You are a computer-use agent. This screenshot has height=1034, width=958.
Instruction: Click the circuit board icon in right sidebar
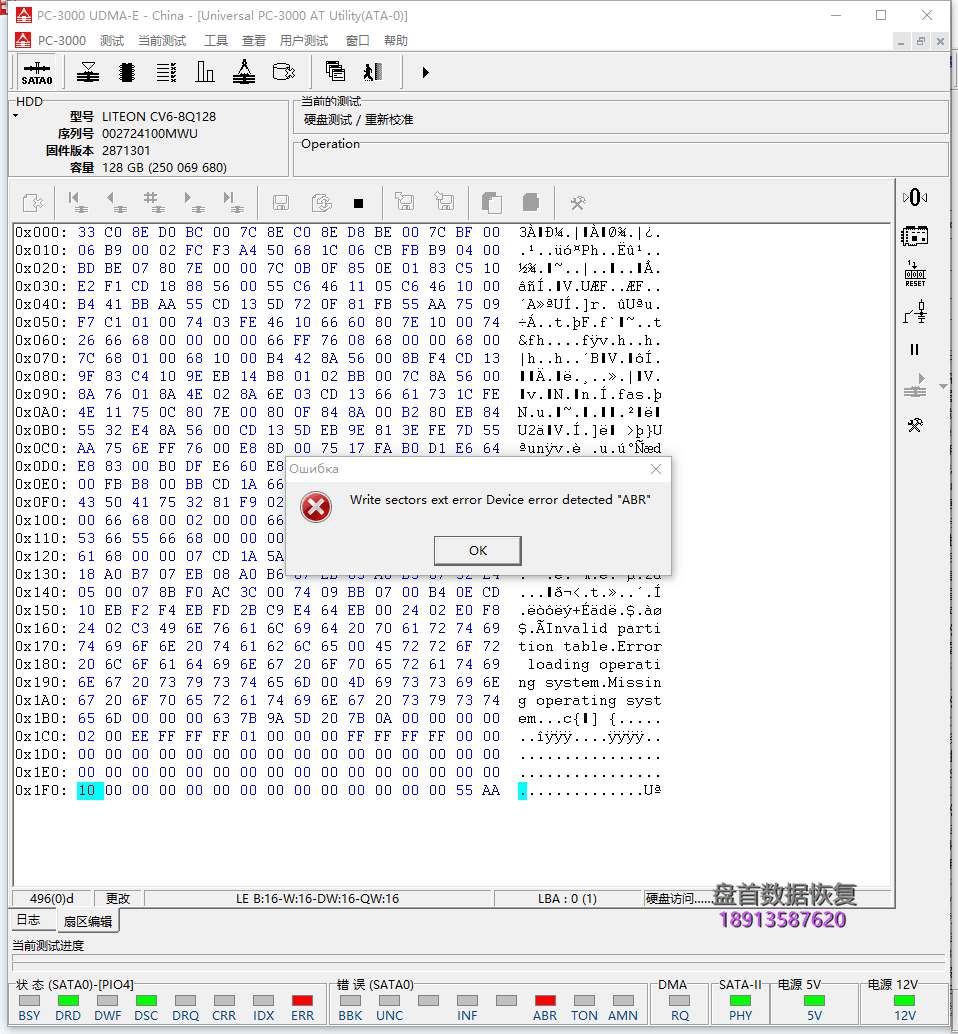point(914,235)
